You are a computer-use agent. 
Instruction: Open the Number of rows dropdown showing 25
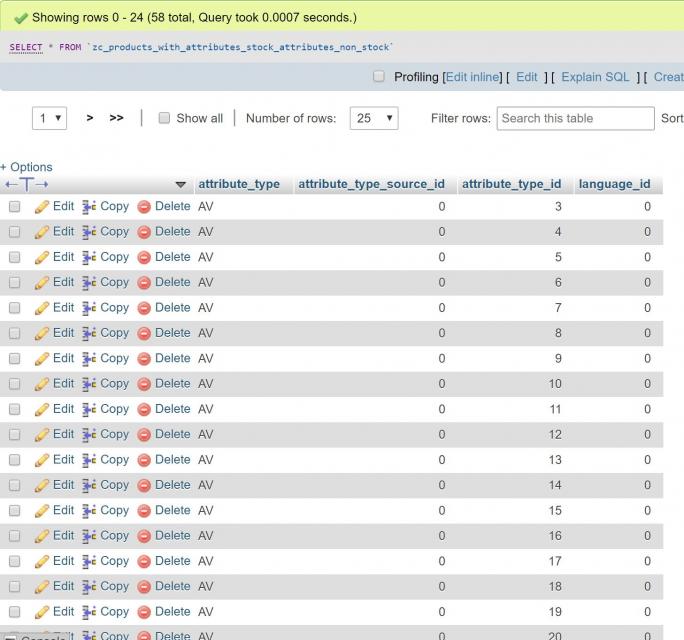pos(374,118)
